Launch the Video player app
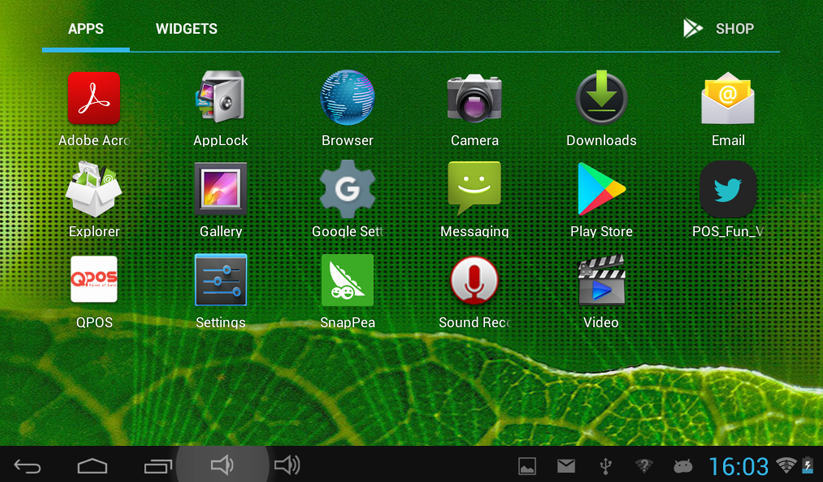The height and width of the screenshot is (482, 823). point(602,280)
